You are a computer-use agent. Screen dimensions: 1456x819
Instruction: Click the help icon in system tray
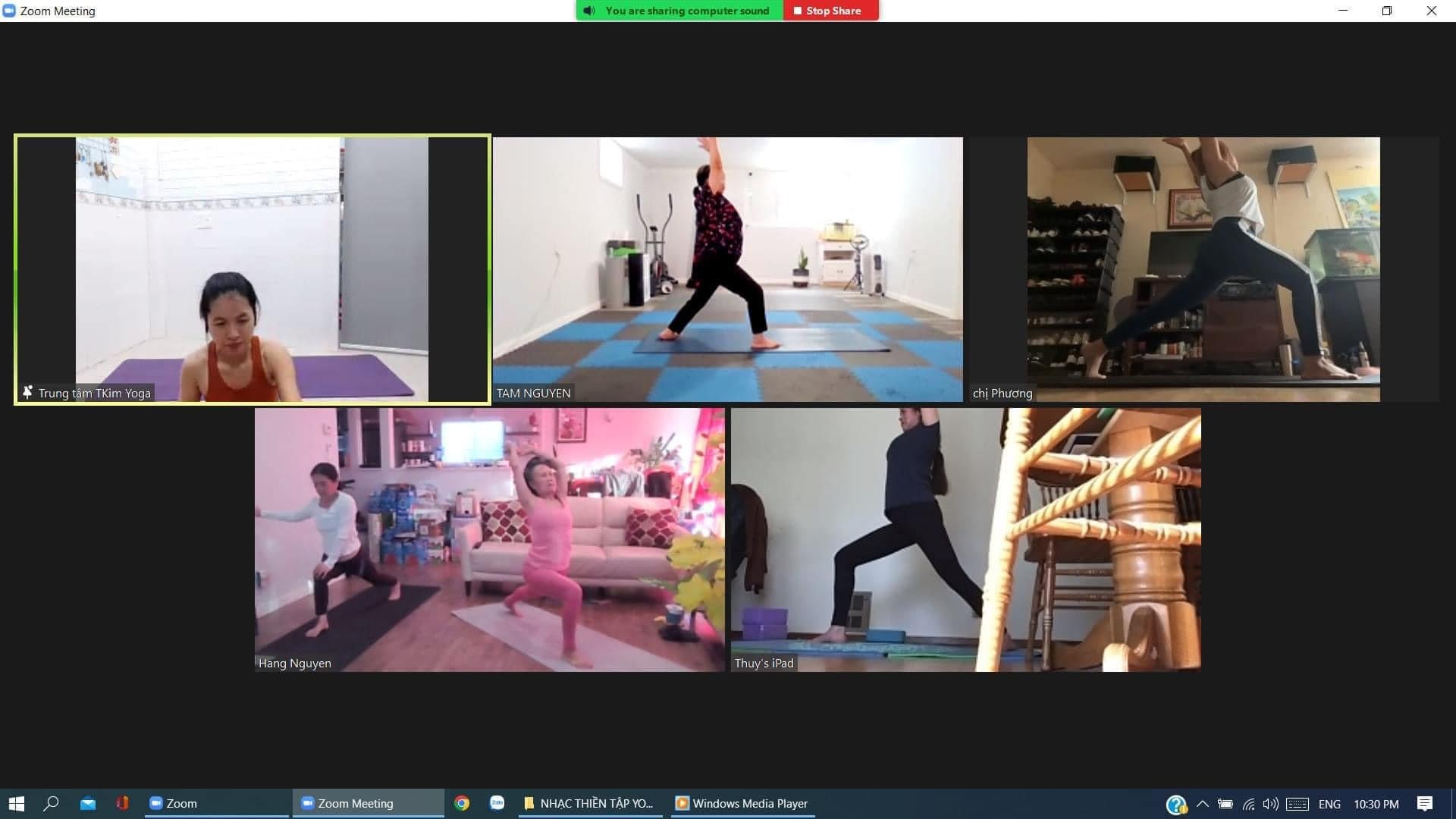click(1176, 804)
